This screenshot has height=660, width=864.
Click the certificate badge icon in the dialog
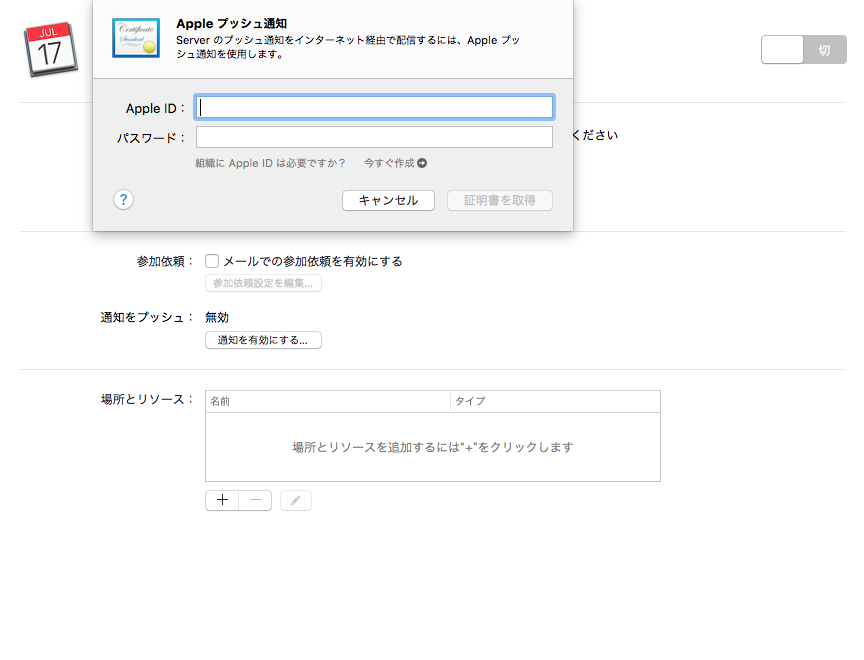[x=135, y=38]
